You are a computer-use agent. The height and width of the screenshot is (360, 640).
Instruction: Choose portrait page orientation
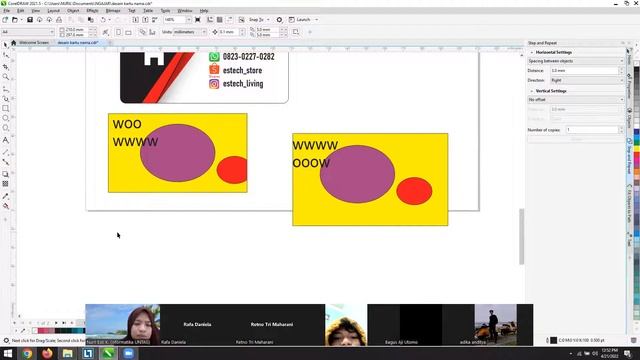(x=118, y=32)
